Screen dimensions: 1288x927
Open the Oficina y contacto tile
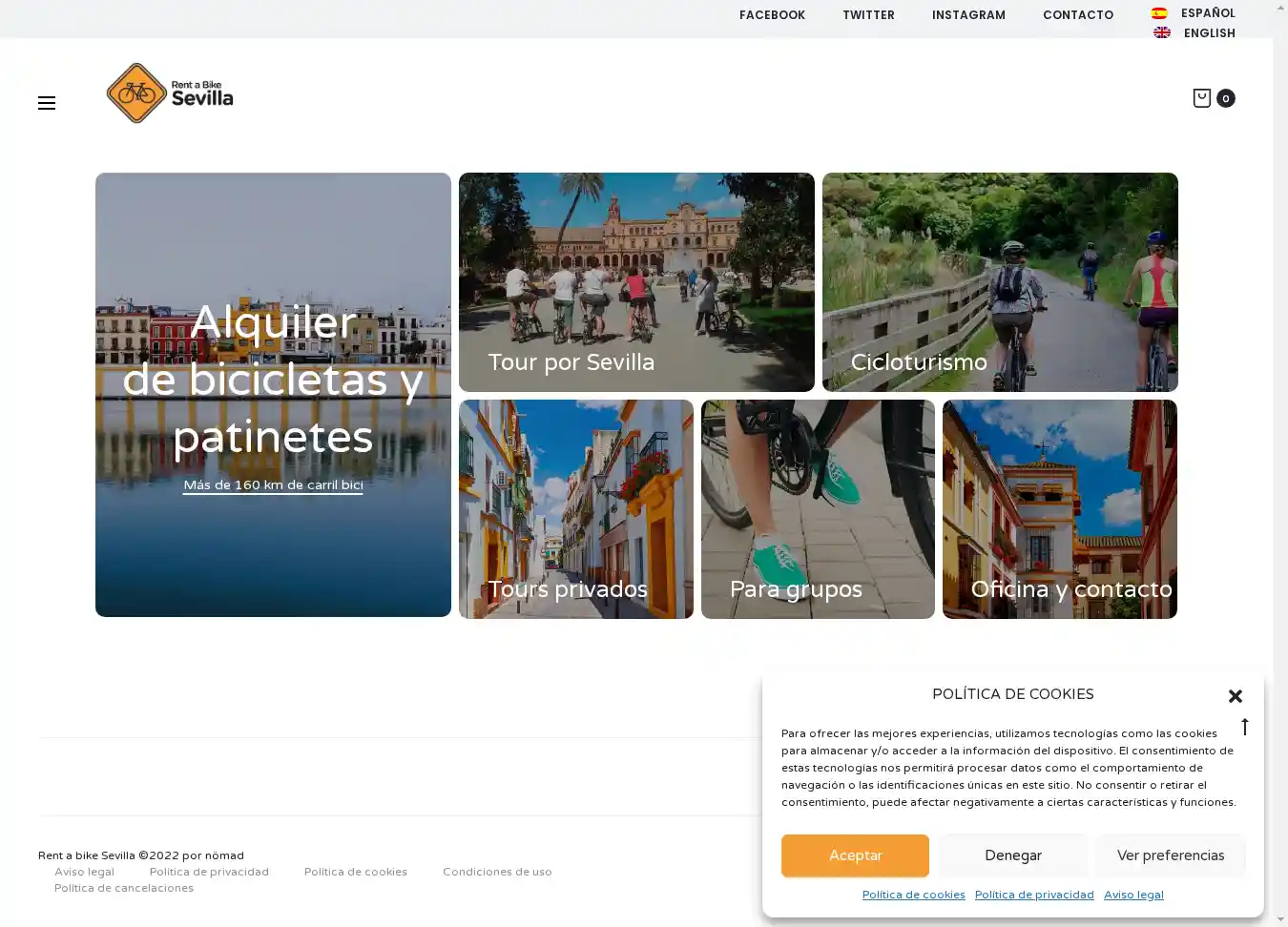pos(1059,508)
